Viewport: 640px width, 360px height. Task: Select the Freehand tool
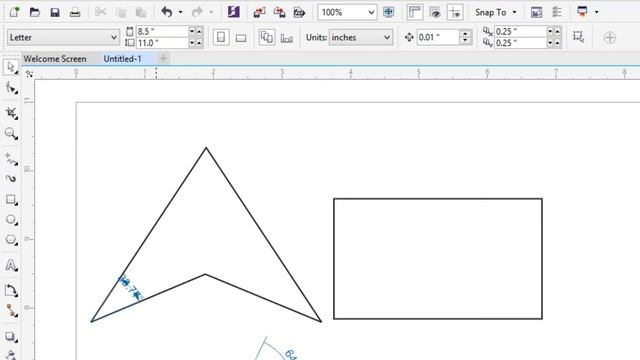pyautogui.click(x=11, y=158)
